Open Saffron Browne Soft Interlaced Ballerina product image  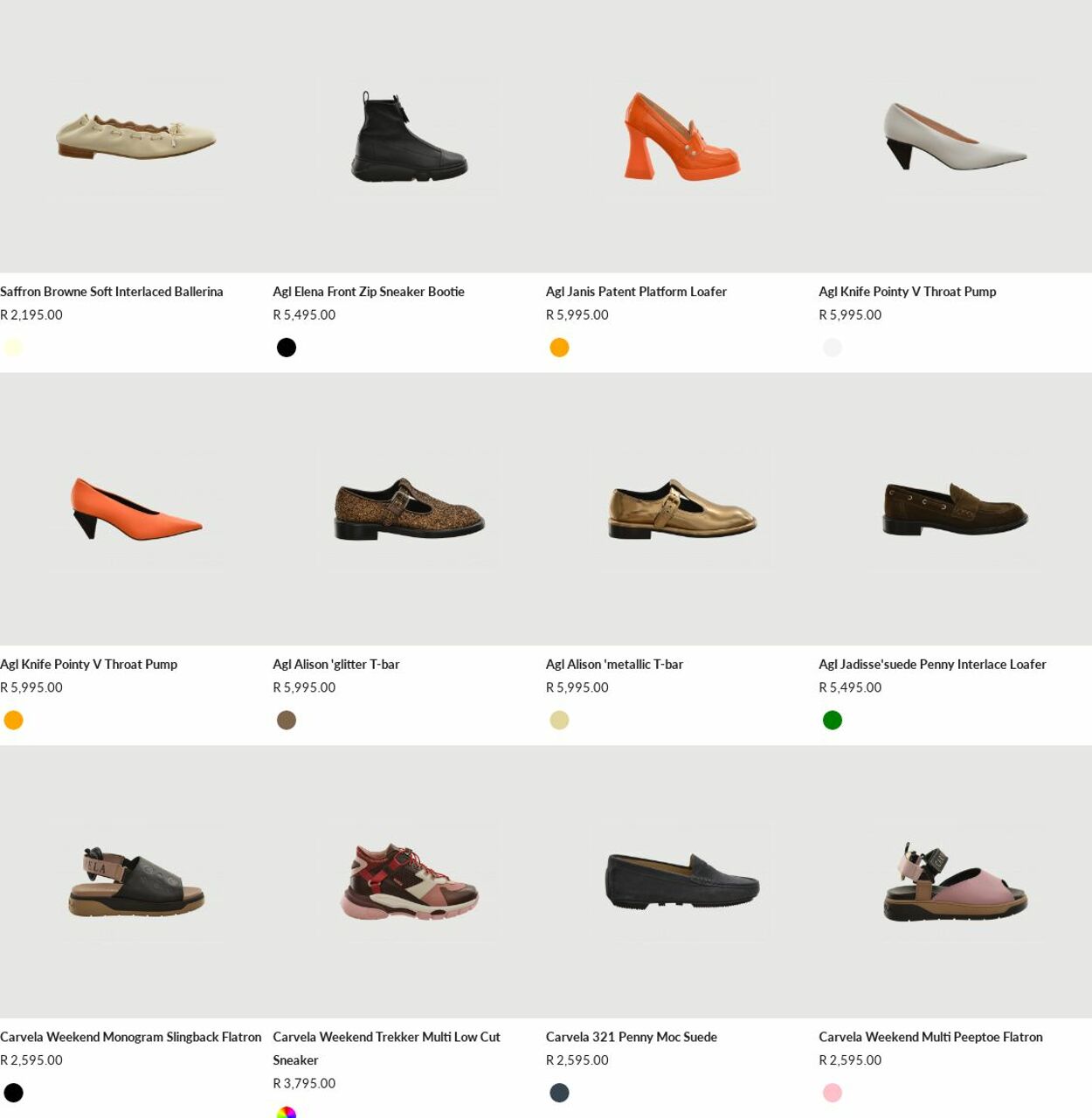click(x=136, y=136)
